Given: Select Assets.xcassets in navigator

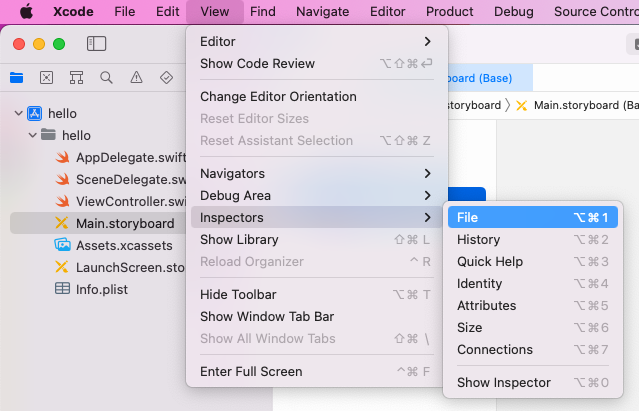Looking at the screenshot, I should point(124,246).
